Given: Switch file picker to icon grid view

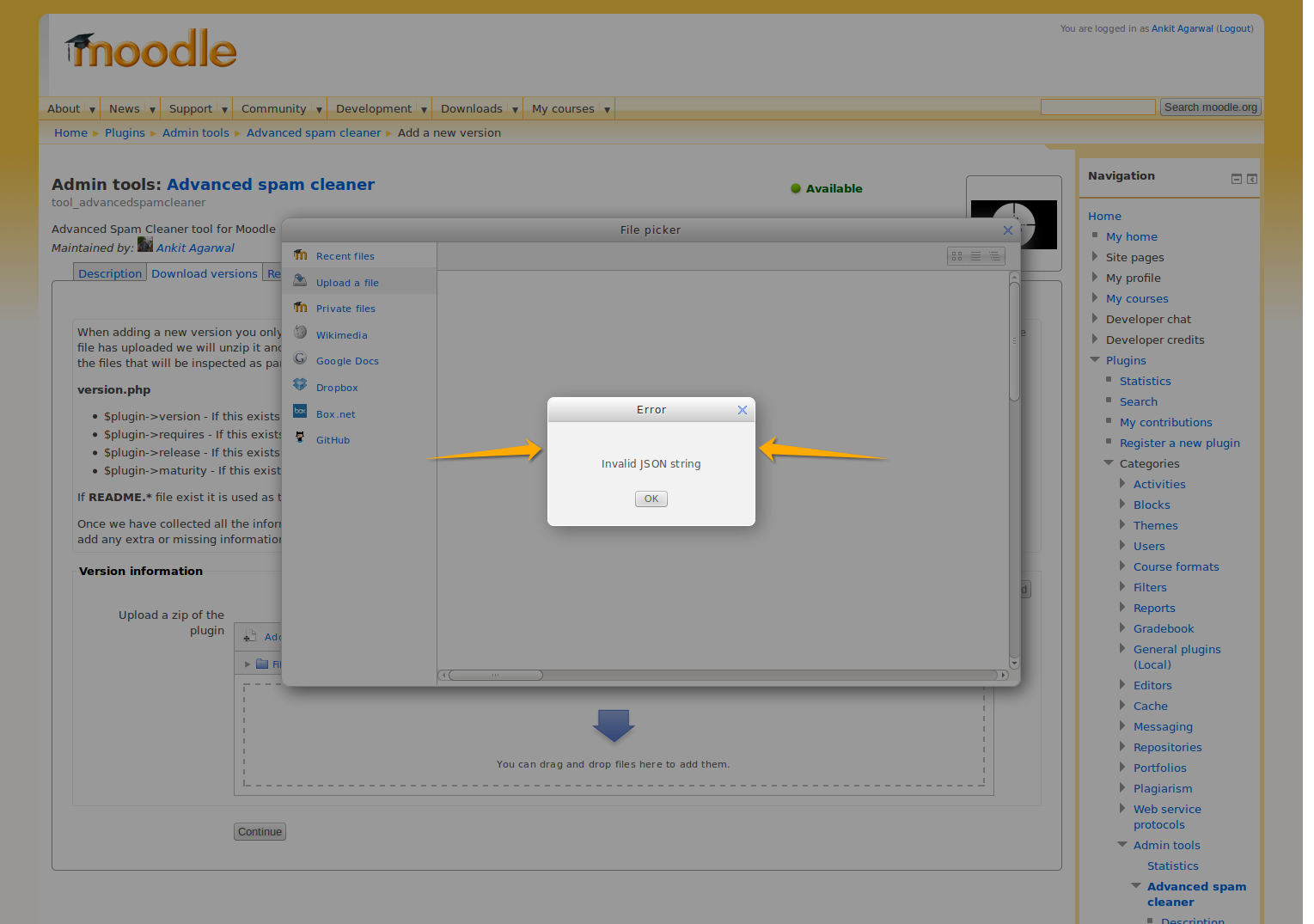Looking at the screenshot, I should (x=956, y=256).
